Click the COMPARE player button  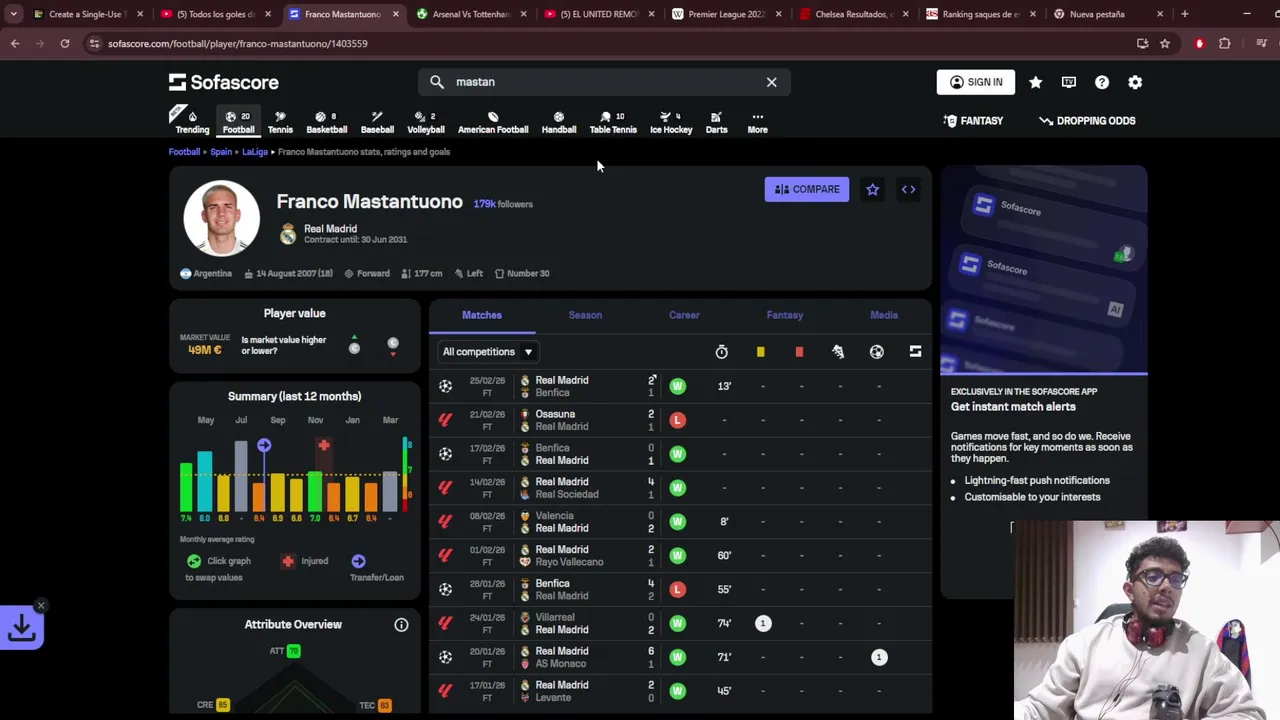tap(807, 189)
